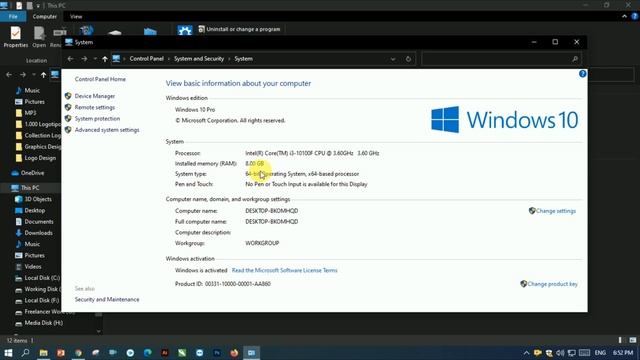Viewport: 640px width, 360px height.
Task: Click System and Security in breadcrumb
Action: click(x=199, y=59)
